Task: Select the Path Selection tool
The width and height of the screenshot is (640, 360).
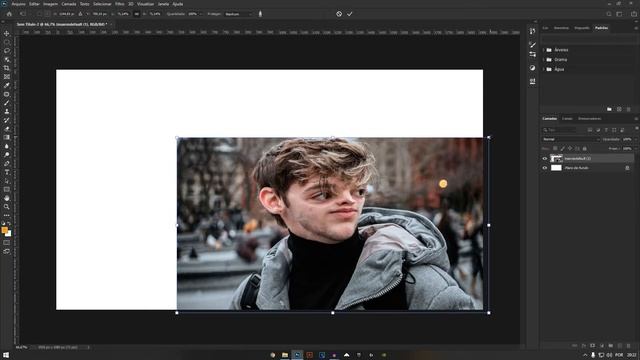Action: [7, 181]
